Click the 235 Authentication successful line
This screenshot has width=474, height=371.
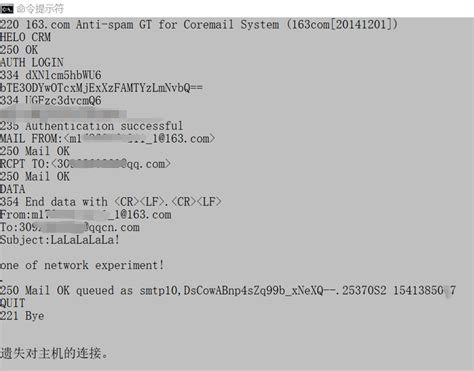91,126
